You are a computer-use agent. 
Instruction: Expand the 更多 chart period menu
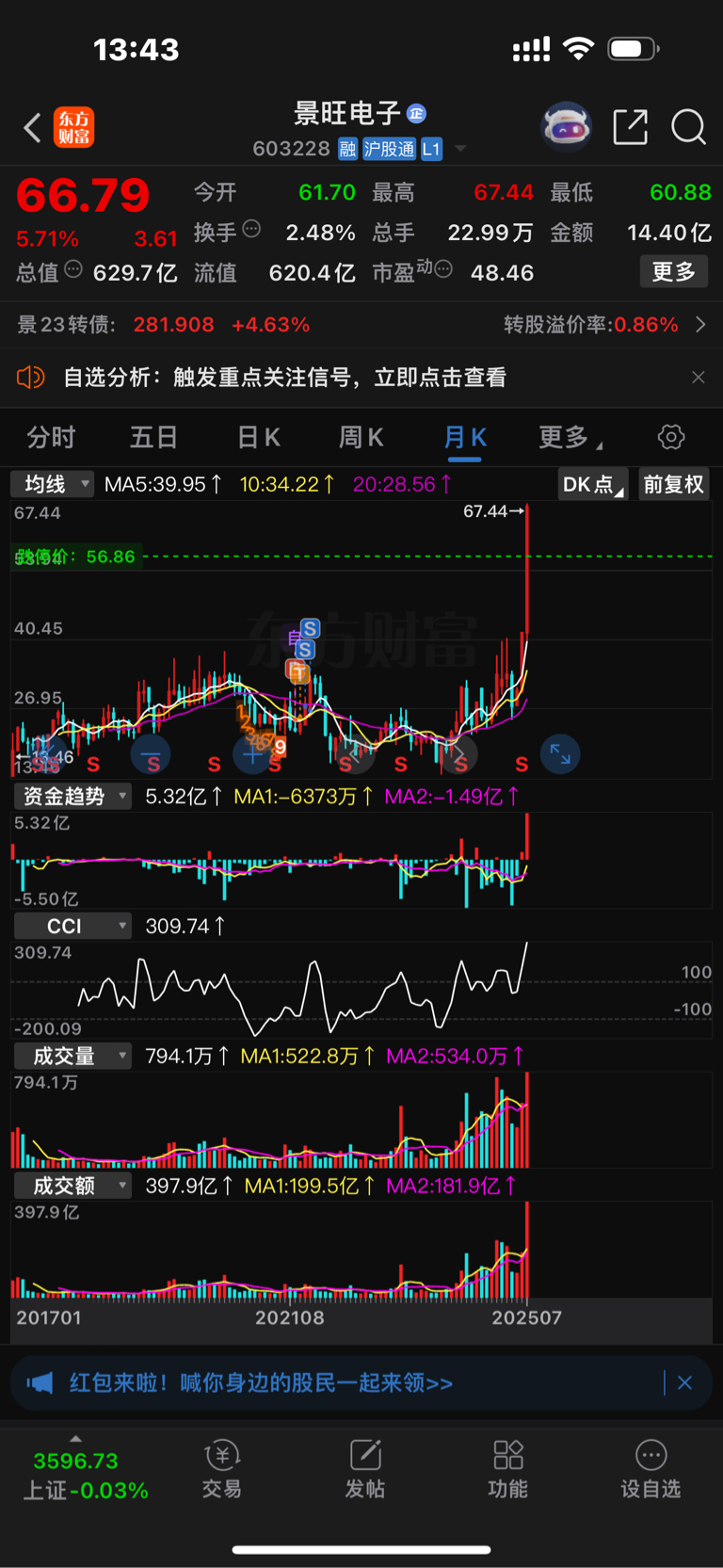[570, 437]
